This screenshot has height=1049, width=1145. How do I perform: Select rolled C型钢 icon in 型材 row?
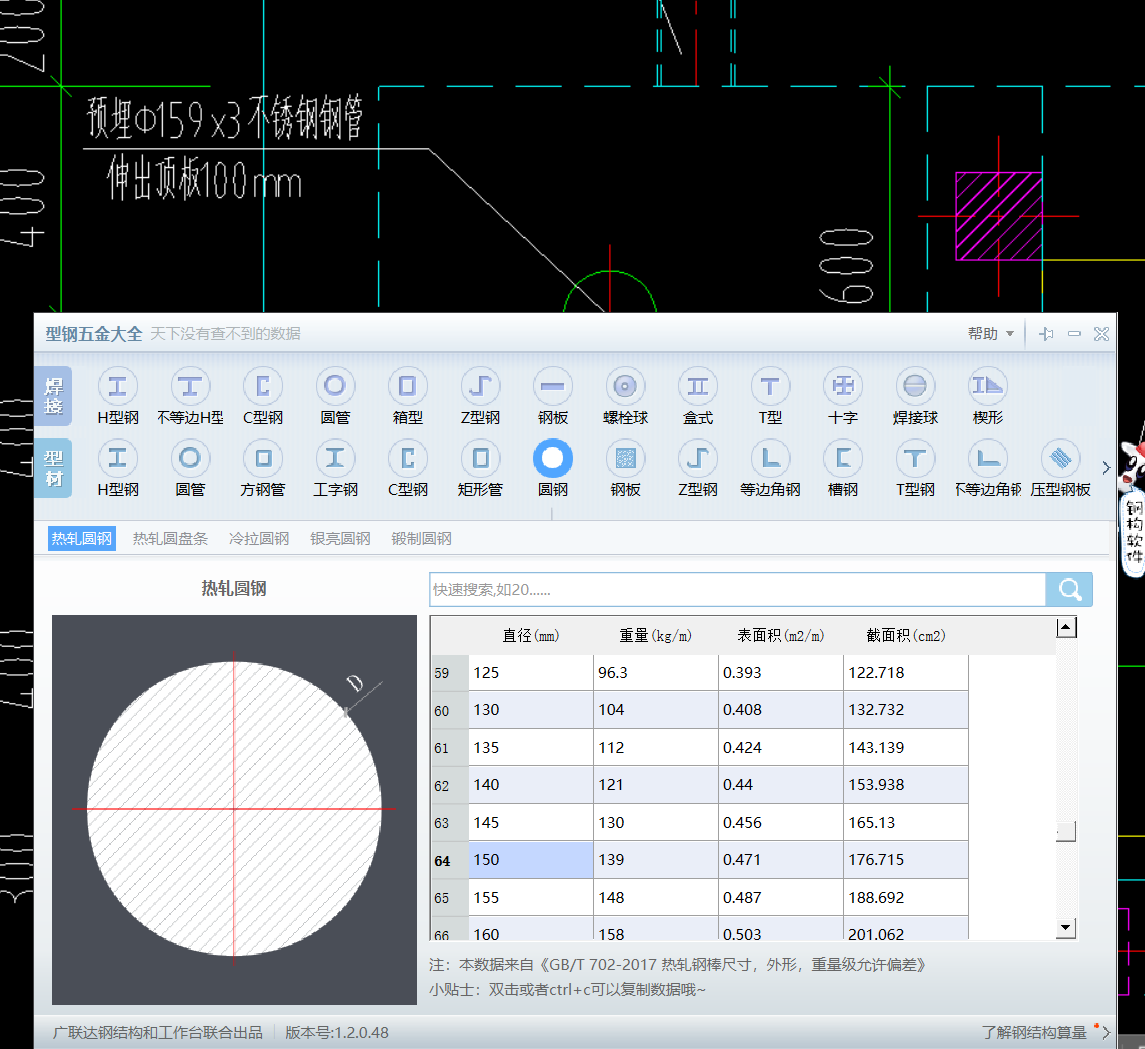click(407, 458)
